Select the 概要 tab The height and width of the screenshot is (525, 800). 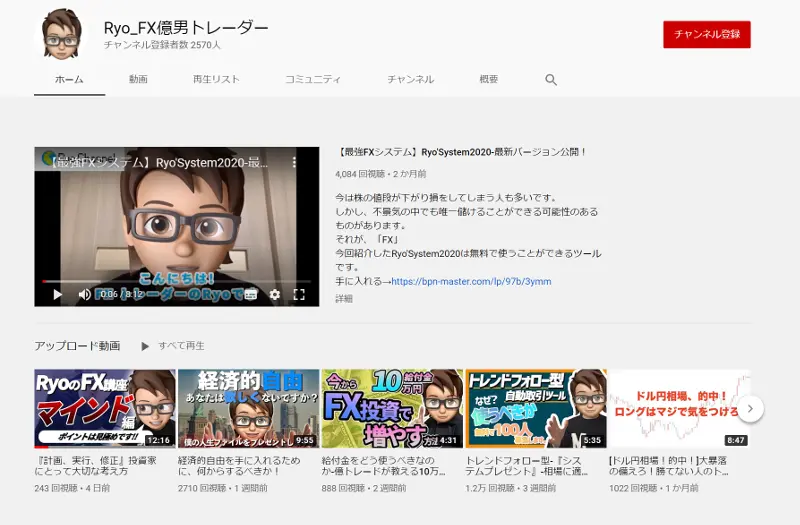pyautogui.click(x=489, y=79)
